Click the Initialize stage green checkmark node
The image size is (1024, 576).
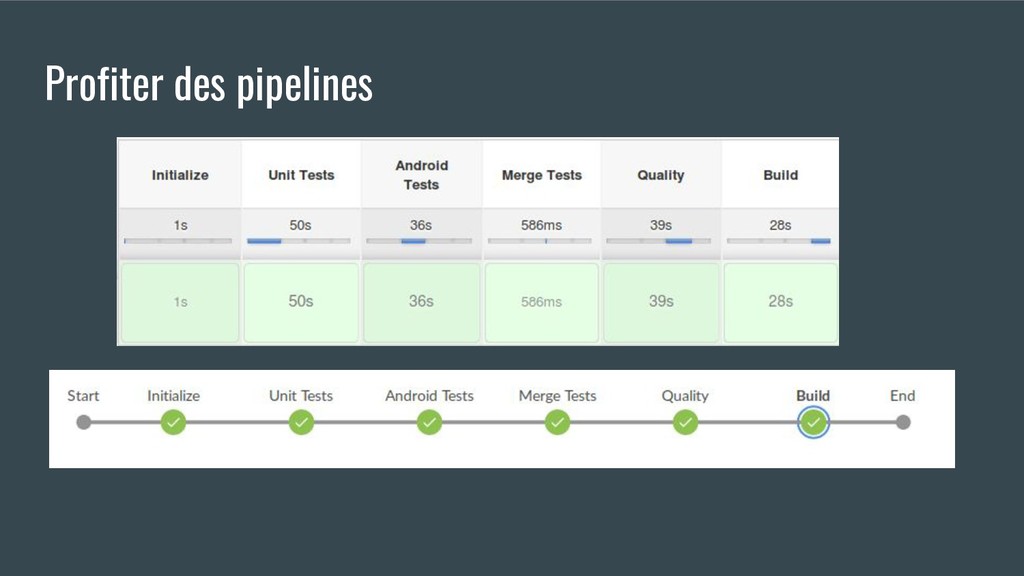[x=173, y=423]
